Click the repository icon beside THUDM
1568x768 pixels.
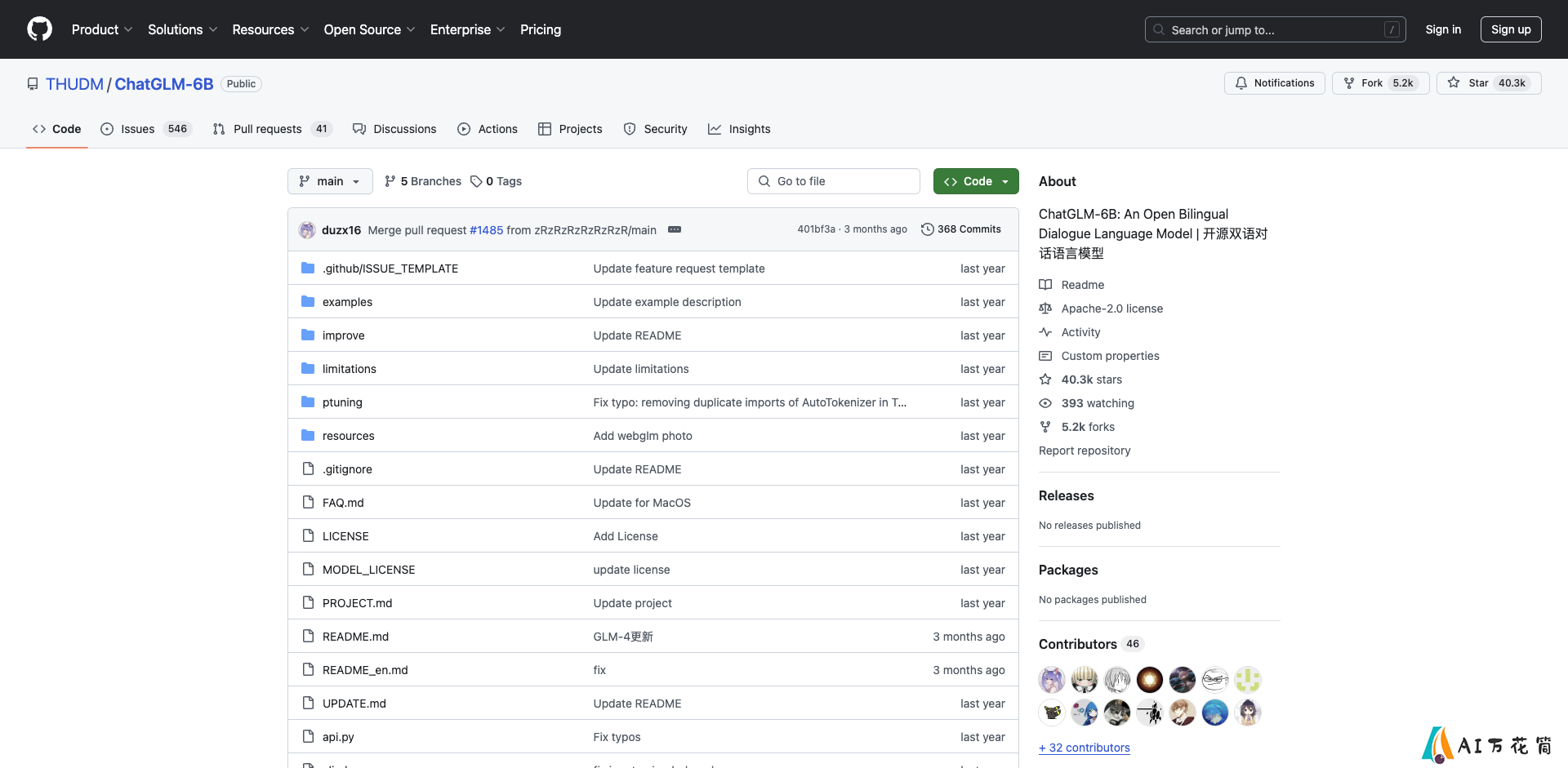(x=33, y=84)
